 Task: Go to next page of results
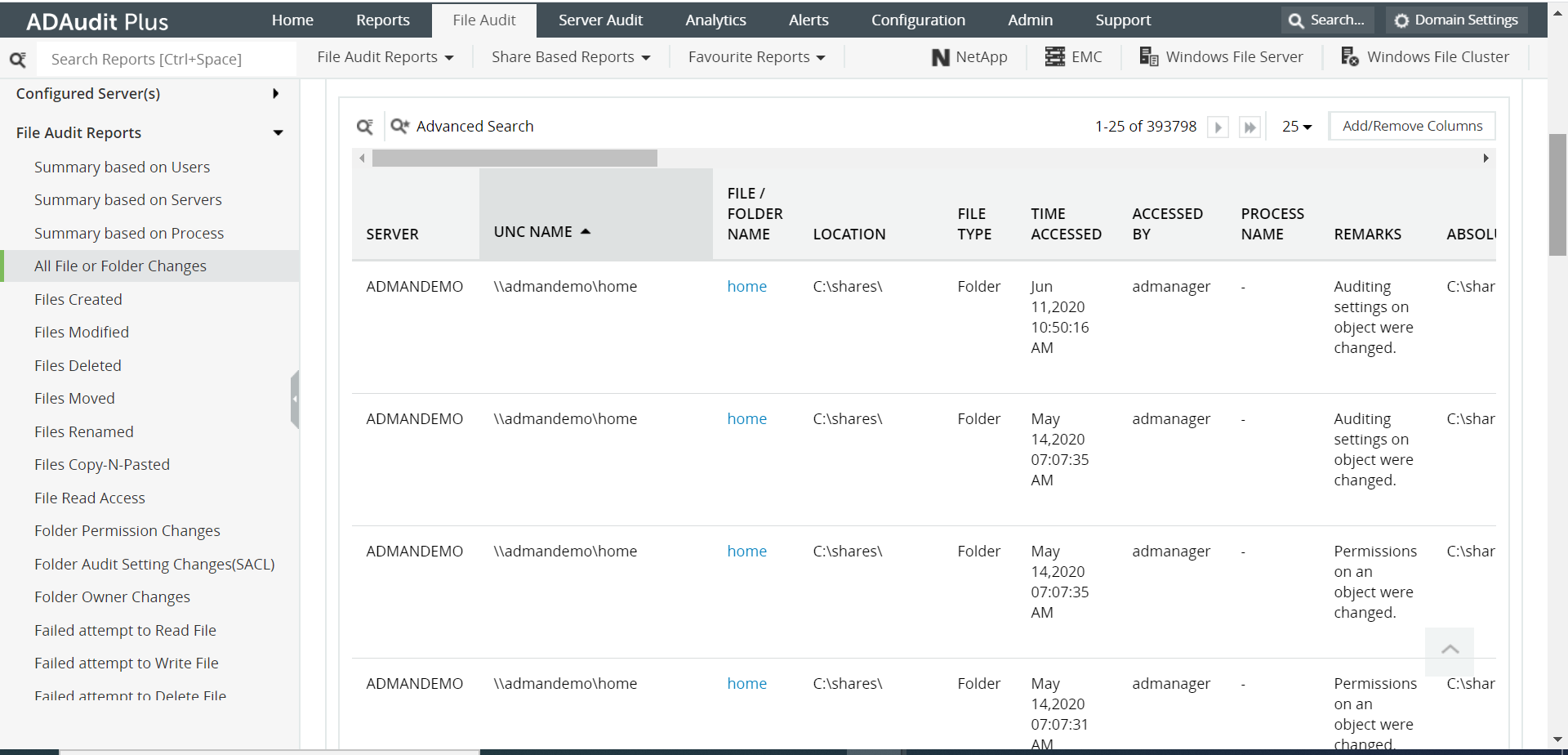pos(1218,127)
